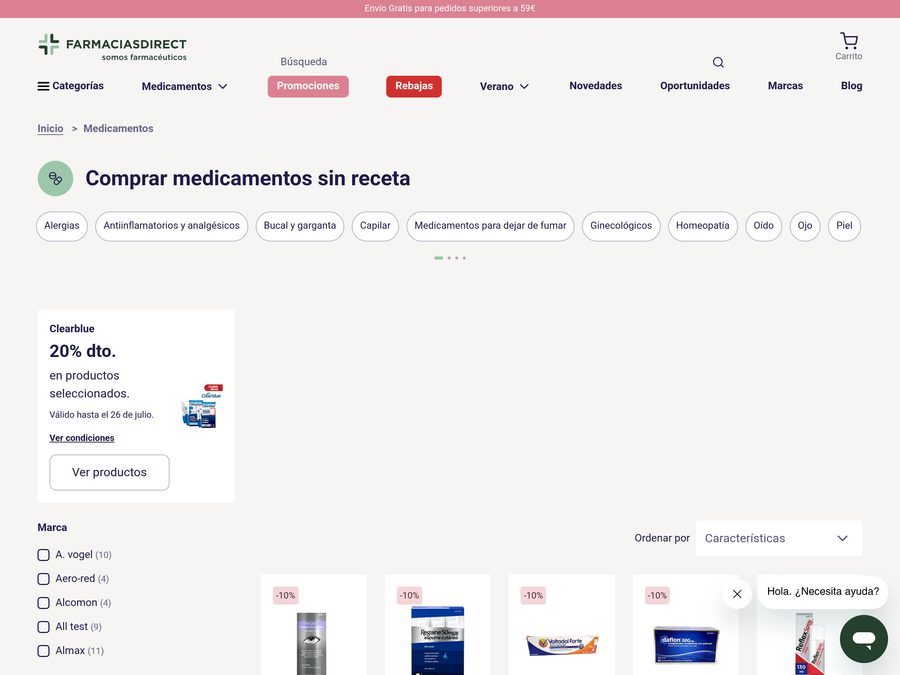Select the Homeopatía category pill
900x675 pixels.
(x=703, y=226)
